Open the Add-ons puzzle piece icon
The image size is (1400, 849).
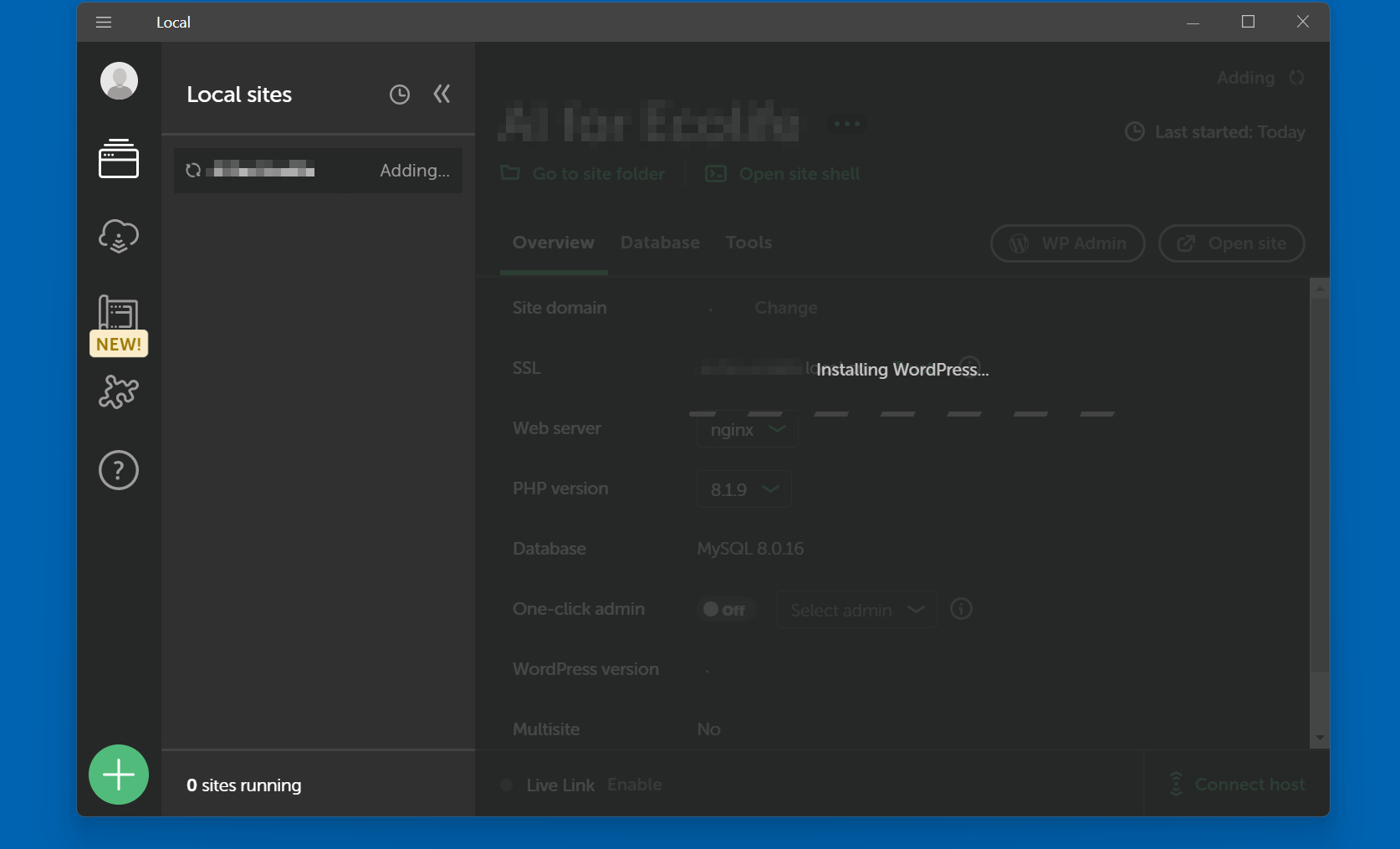(119, 391)
